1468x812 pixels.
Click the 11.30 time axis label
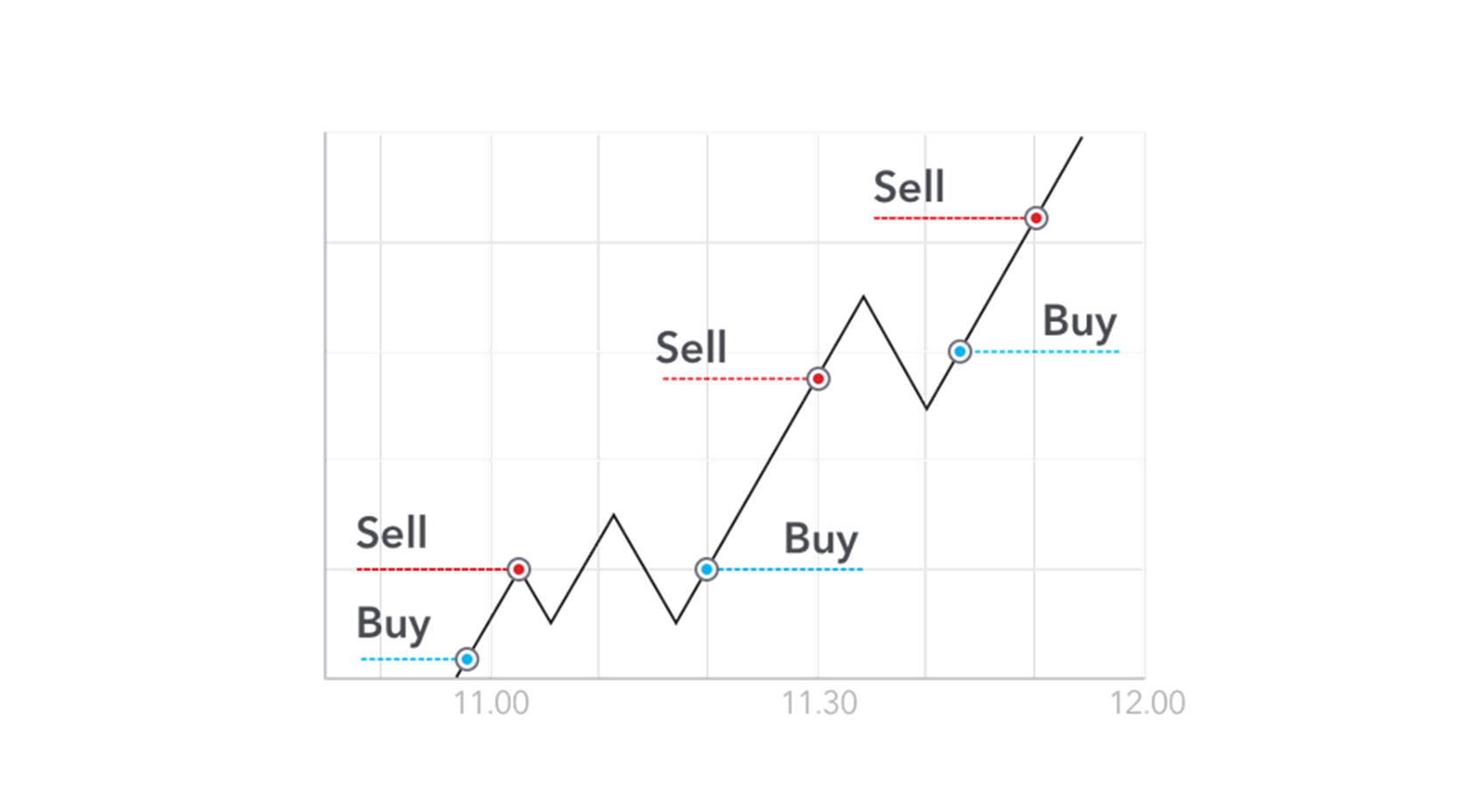819,703
